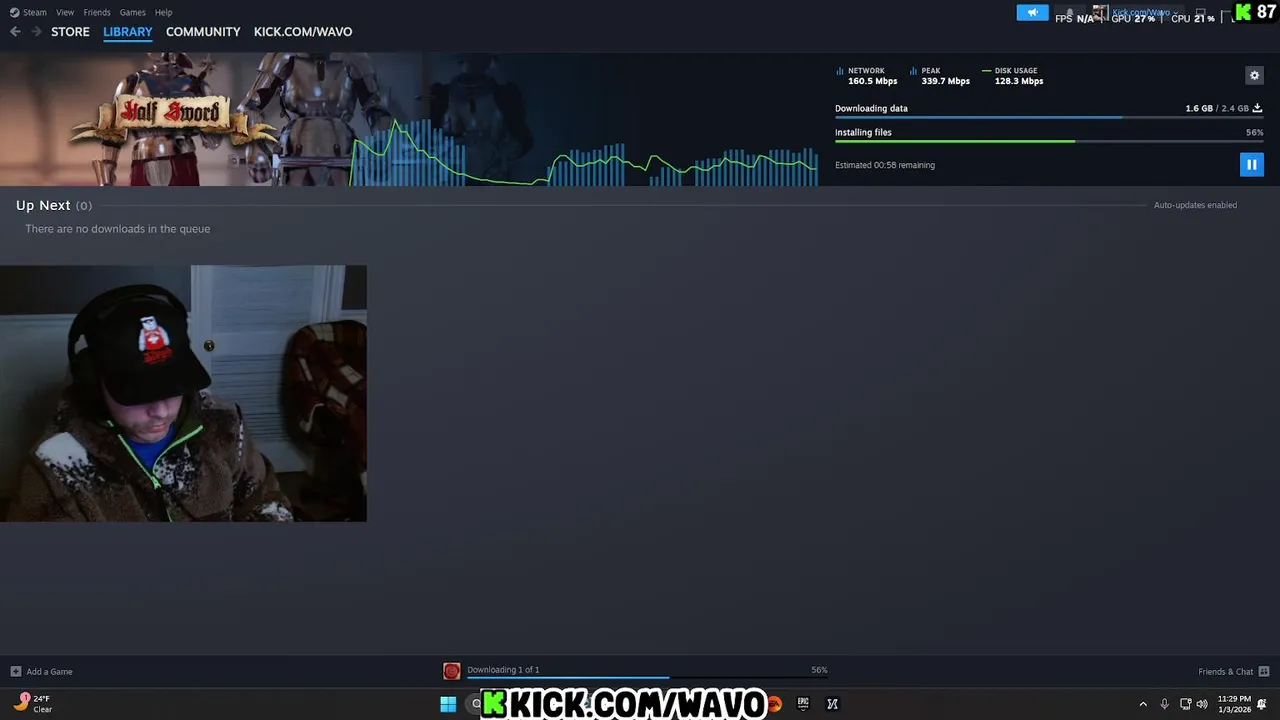Open the Games menu
The image size is (1280, 720).
tap(132, 12)
